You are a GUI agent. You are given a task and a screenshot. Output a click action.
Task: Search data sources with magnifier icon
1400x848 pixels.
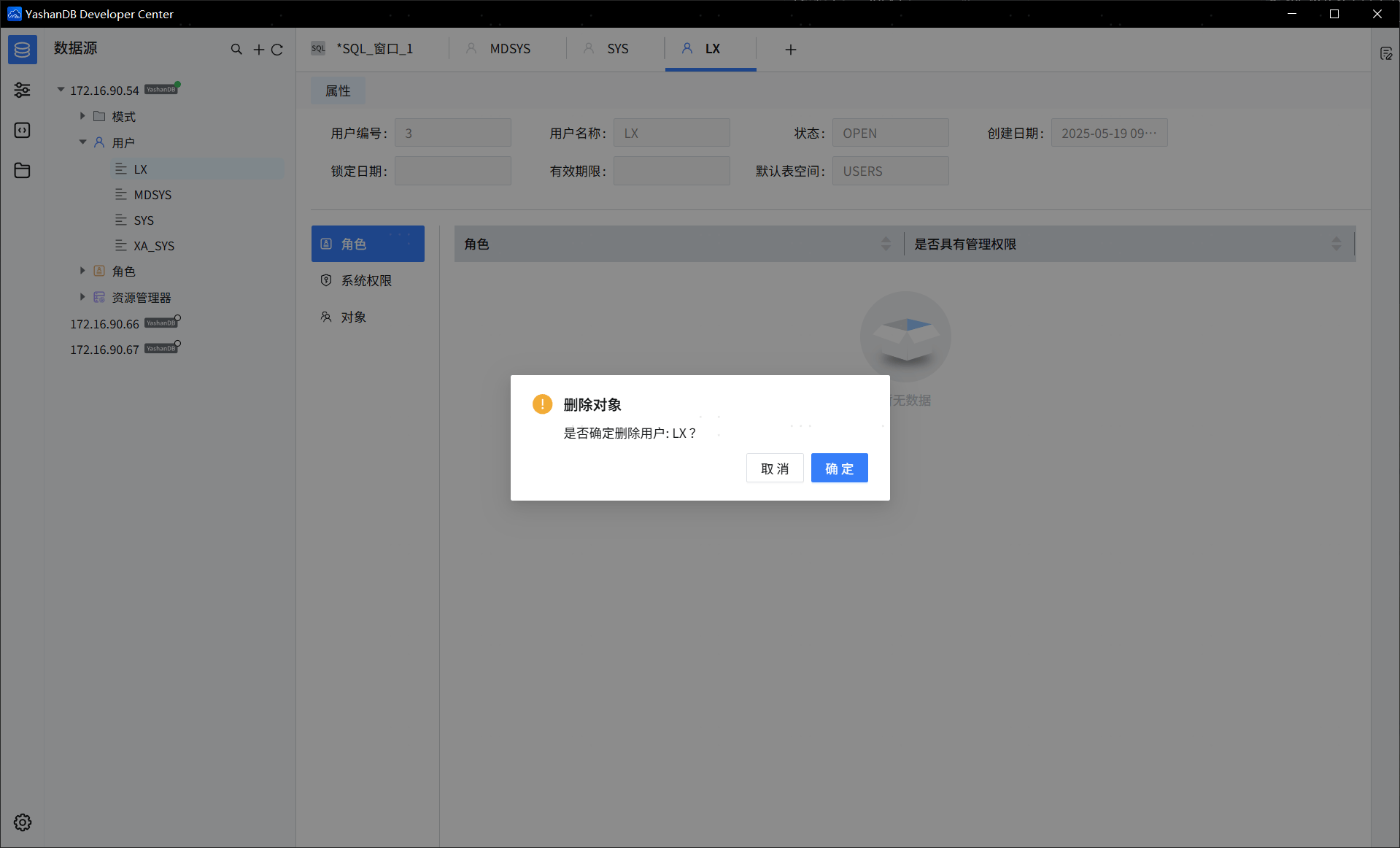(236, 50)
